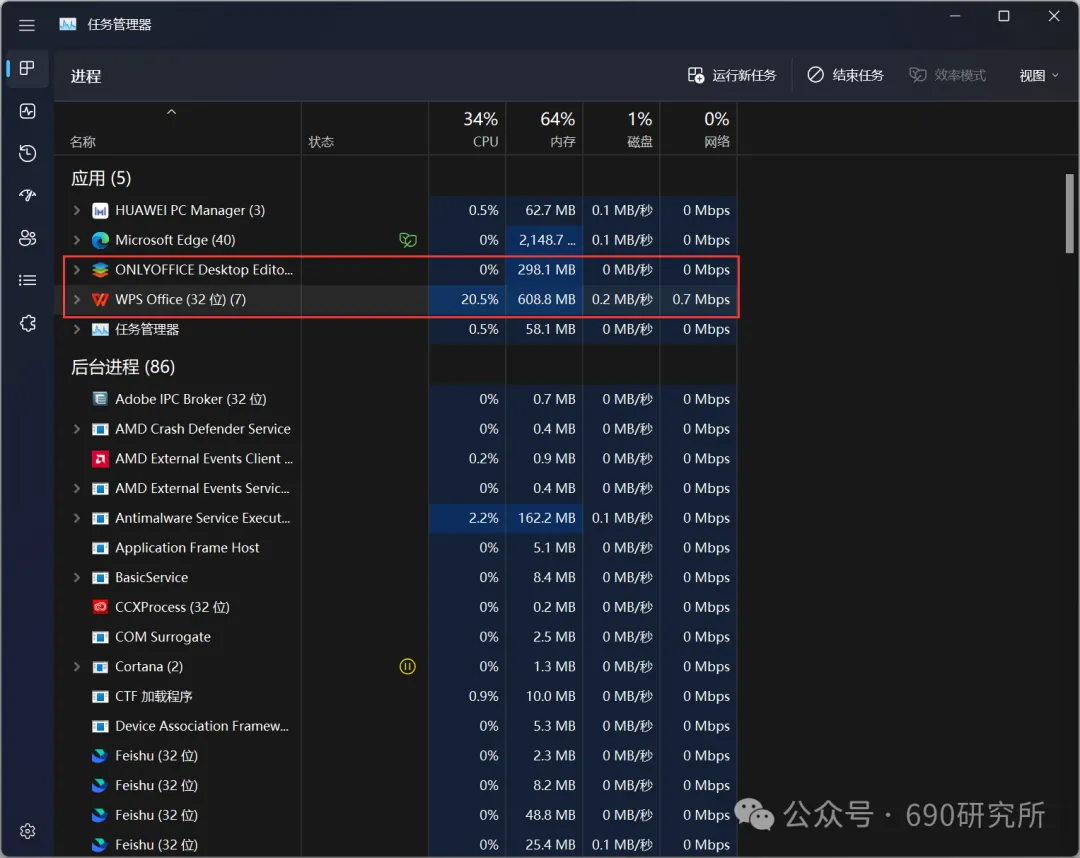Screen dimensions: 1080x858
Task: Sort by the 内存 column header
Action: [545, 128]
